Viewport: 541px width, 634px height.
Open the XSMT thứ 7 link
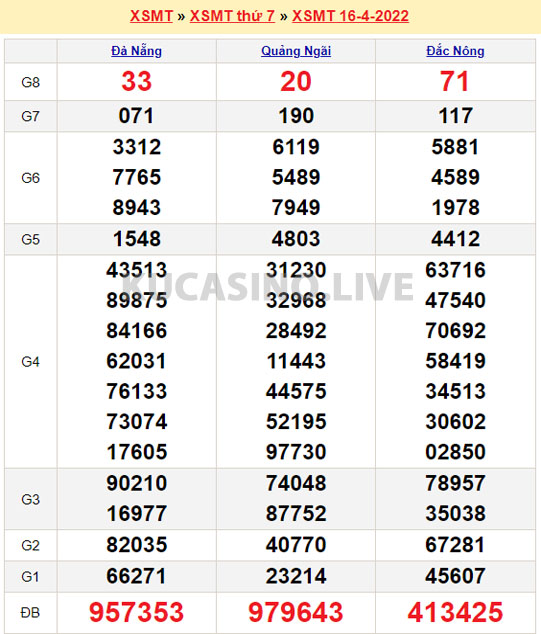[232, 16]
